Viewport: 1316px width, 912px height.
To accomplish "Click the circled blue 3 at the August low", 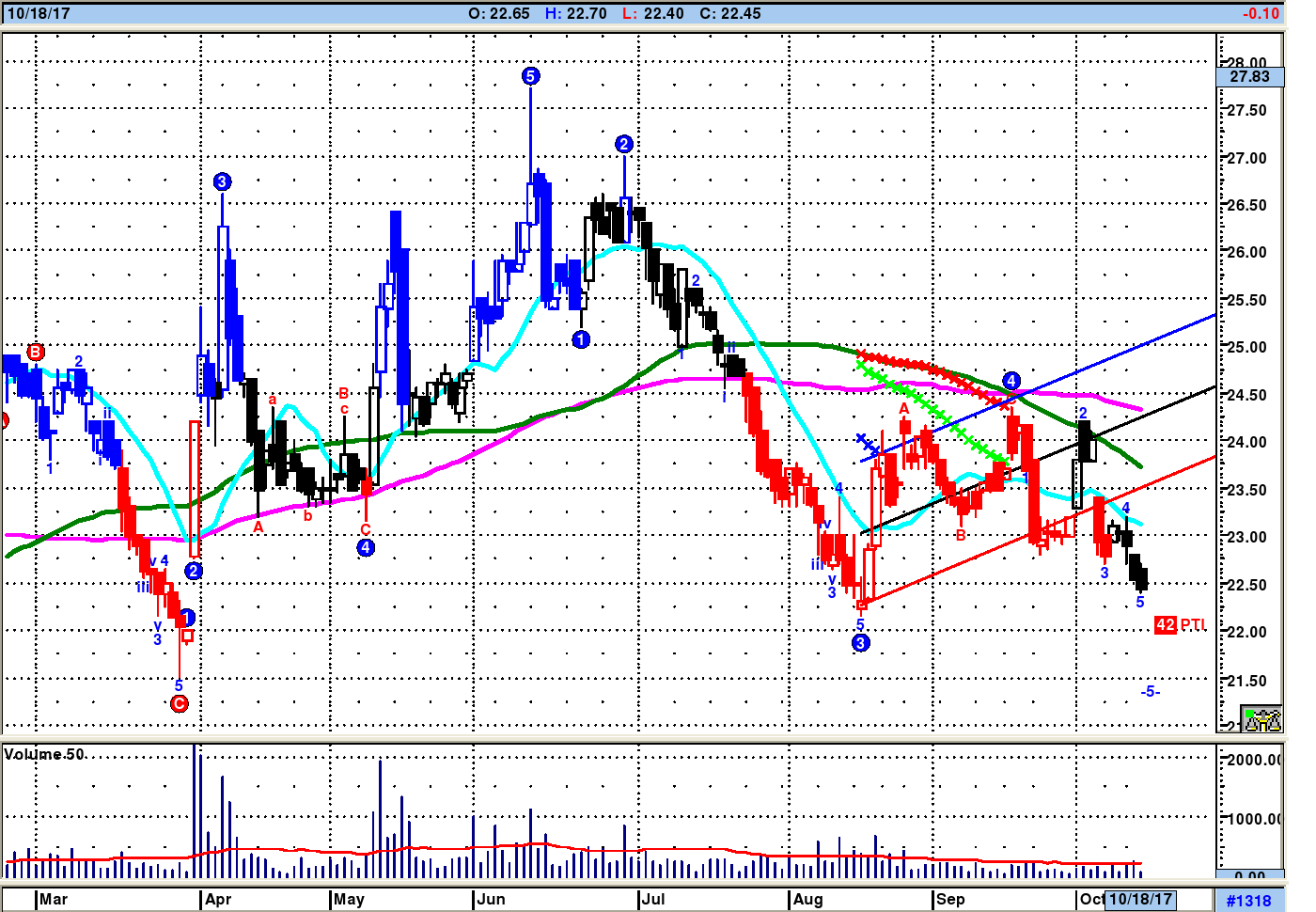I will (x=861, y=643).
